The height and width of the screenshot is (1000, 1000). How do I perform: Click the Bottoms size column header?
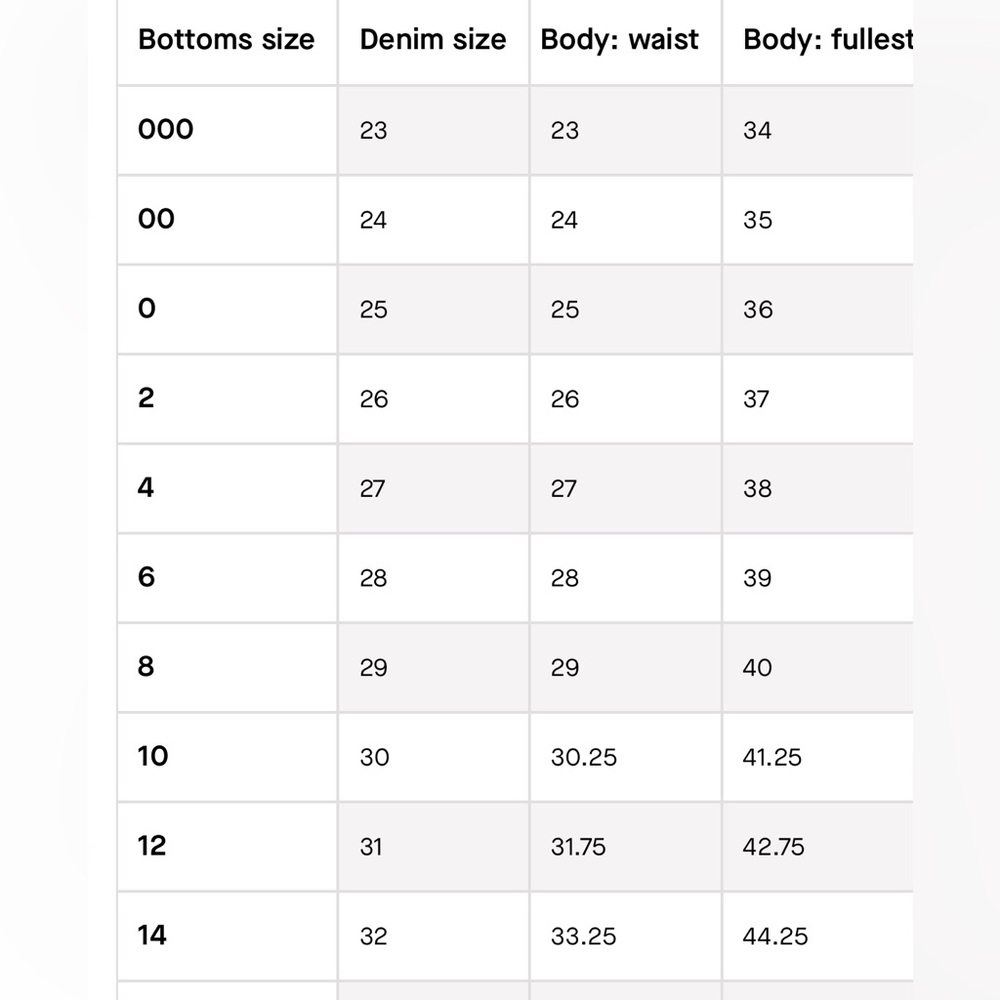226,40
